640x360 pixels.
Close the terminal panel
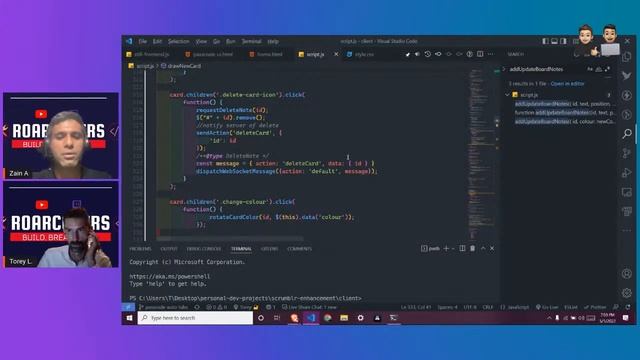pos(492,248)
